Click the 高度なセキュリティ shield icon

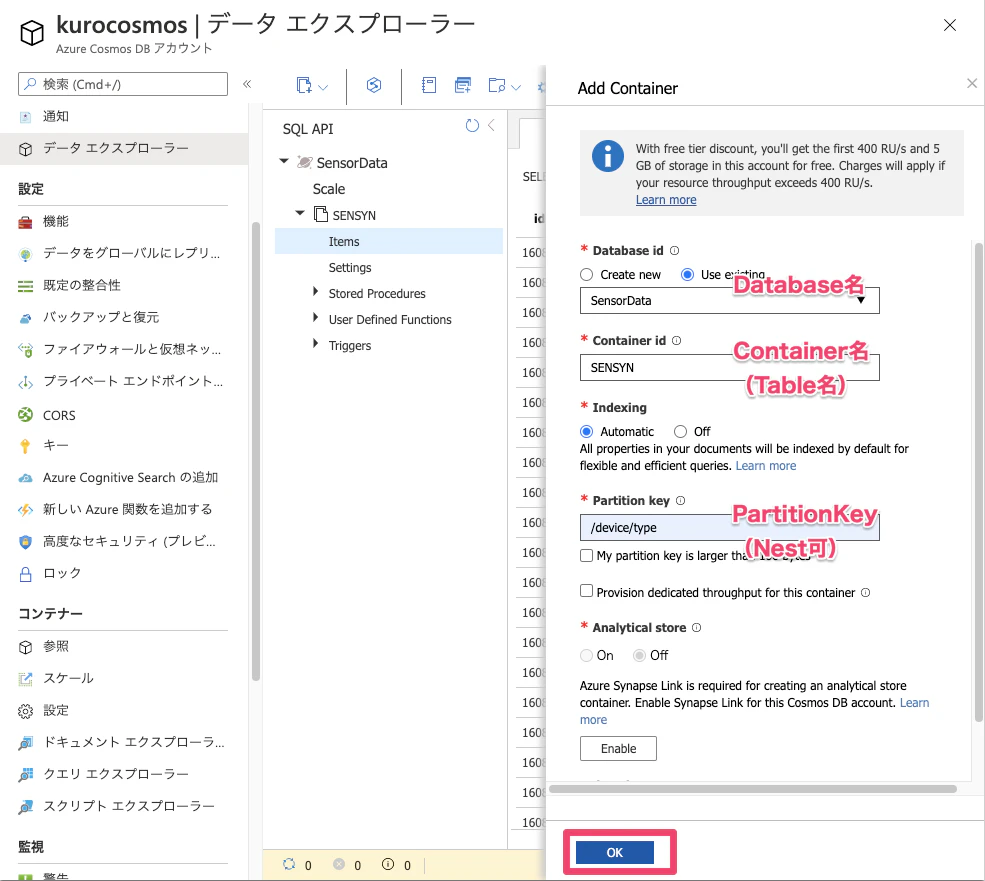[25, 542]
